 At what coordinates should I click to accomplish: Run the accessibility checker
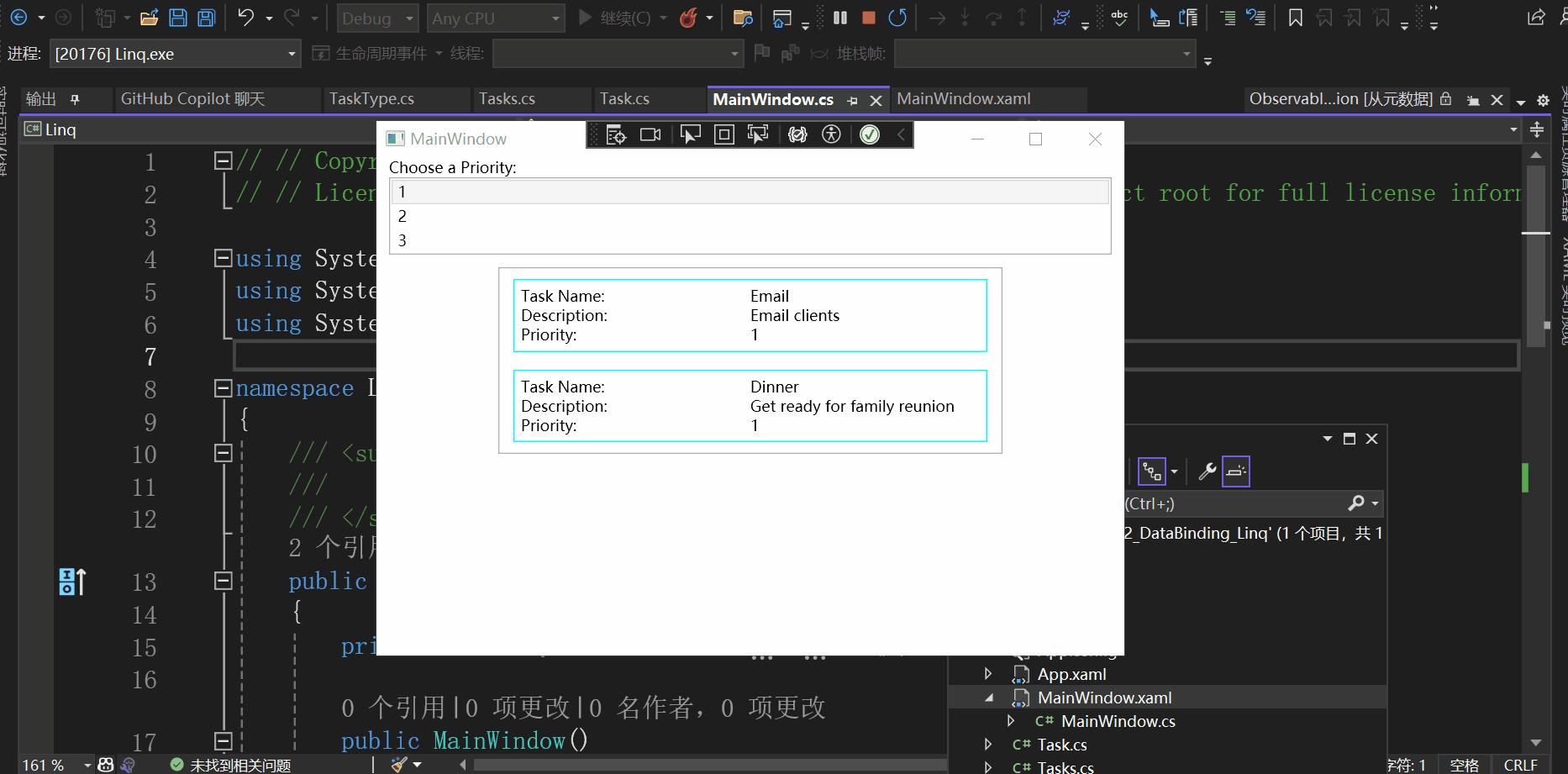(831, 134)
